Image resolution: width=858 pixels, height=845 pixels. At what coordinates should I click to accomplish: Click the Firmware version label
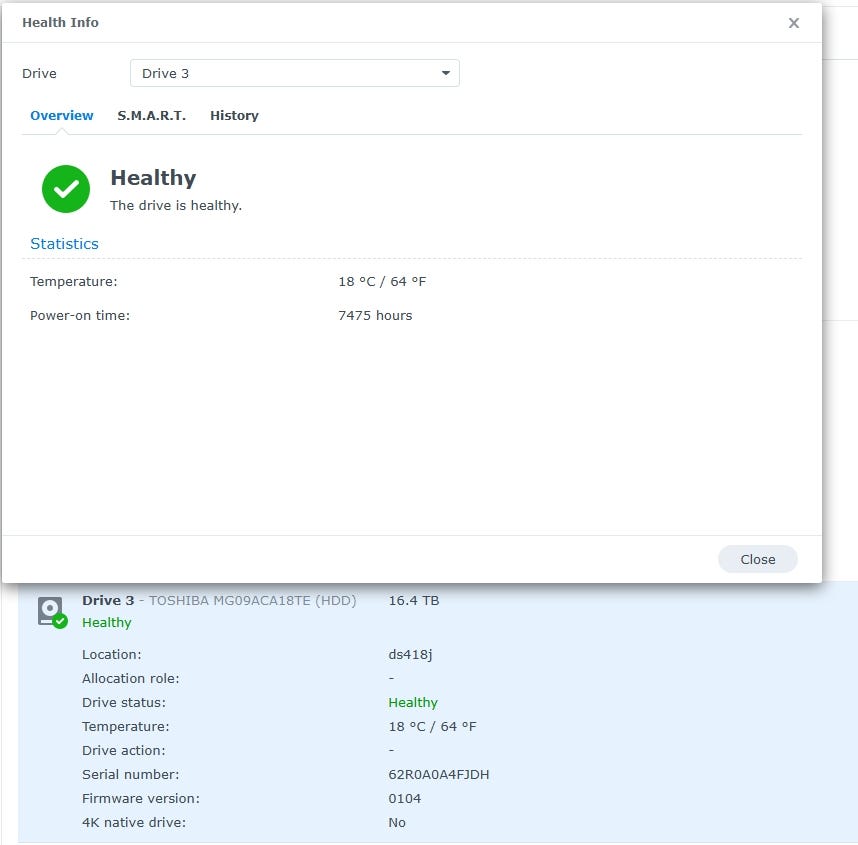pyautogui.click(x=141, y=798)
